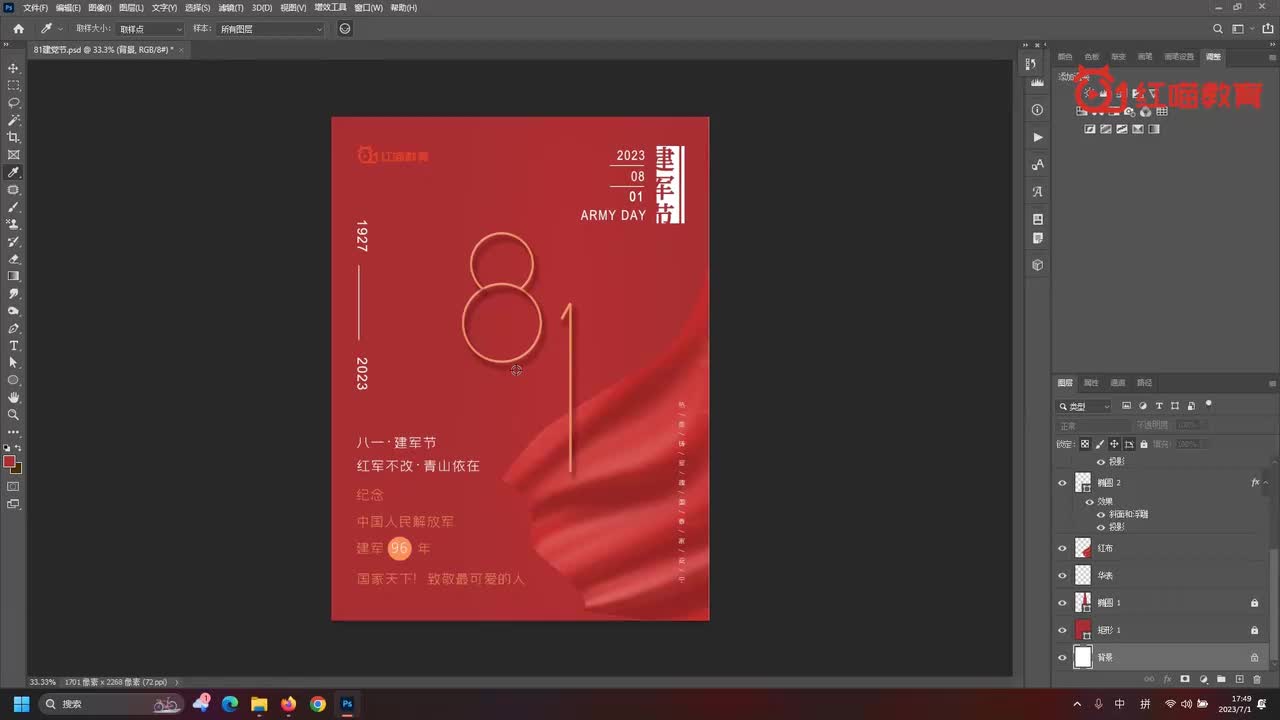The image size is (1280, 720).
Task: Click the Windows taskbar search box
Action: tap(111, 704)
